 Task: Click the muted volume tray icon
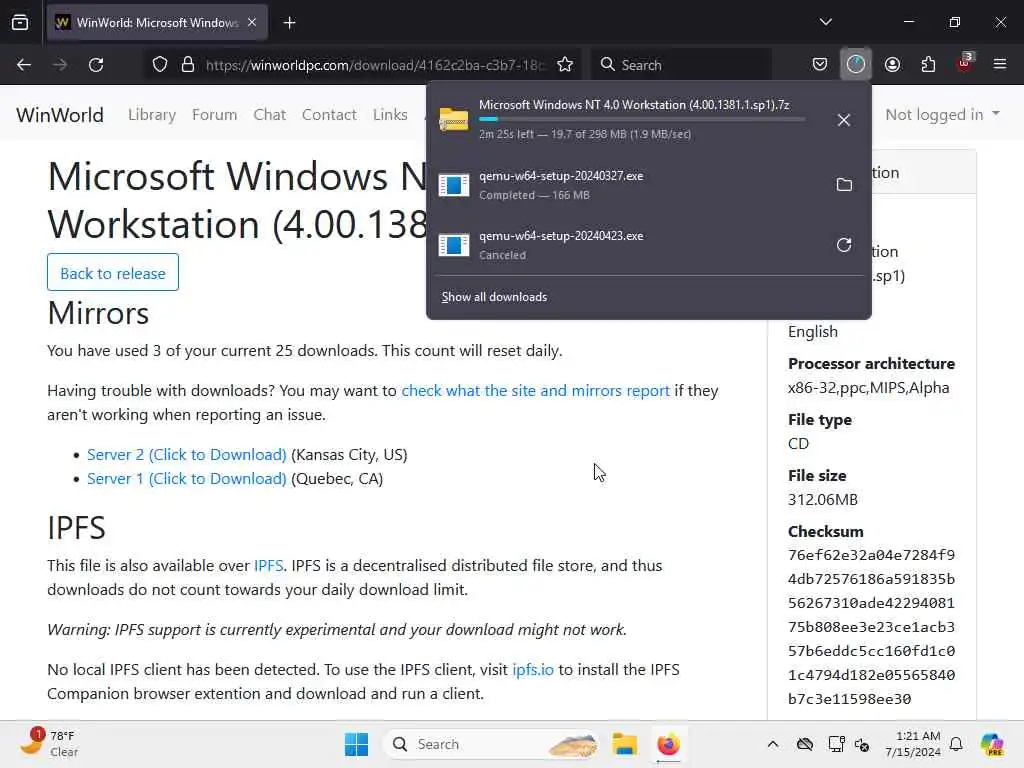[862, 744]
